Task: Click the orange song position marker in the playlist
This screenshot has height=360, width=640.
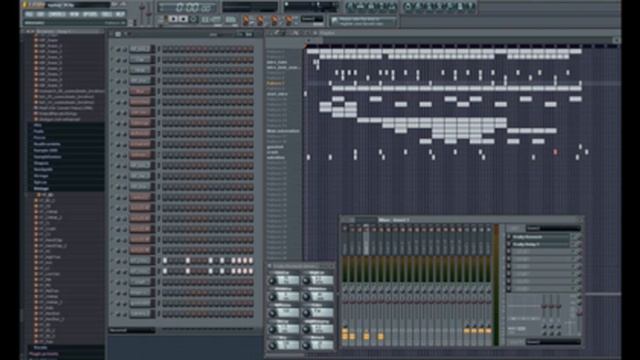Action: pos(305,46)
